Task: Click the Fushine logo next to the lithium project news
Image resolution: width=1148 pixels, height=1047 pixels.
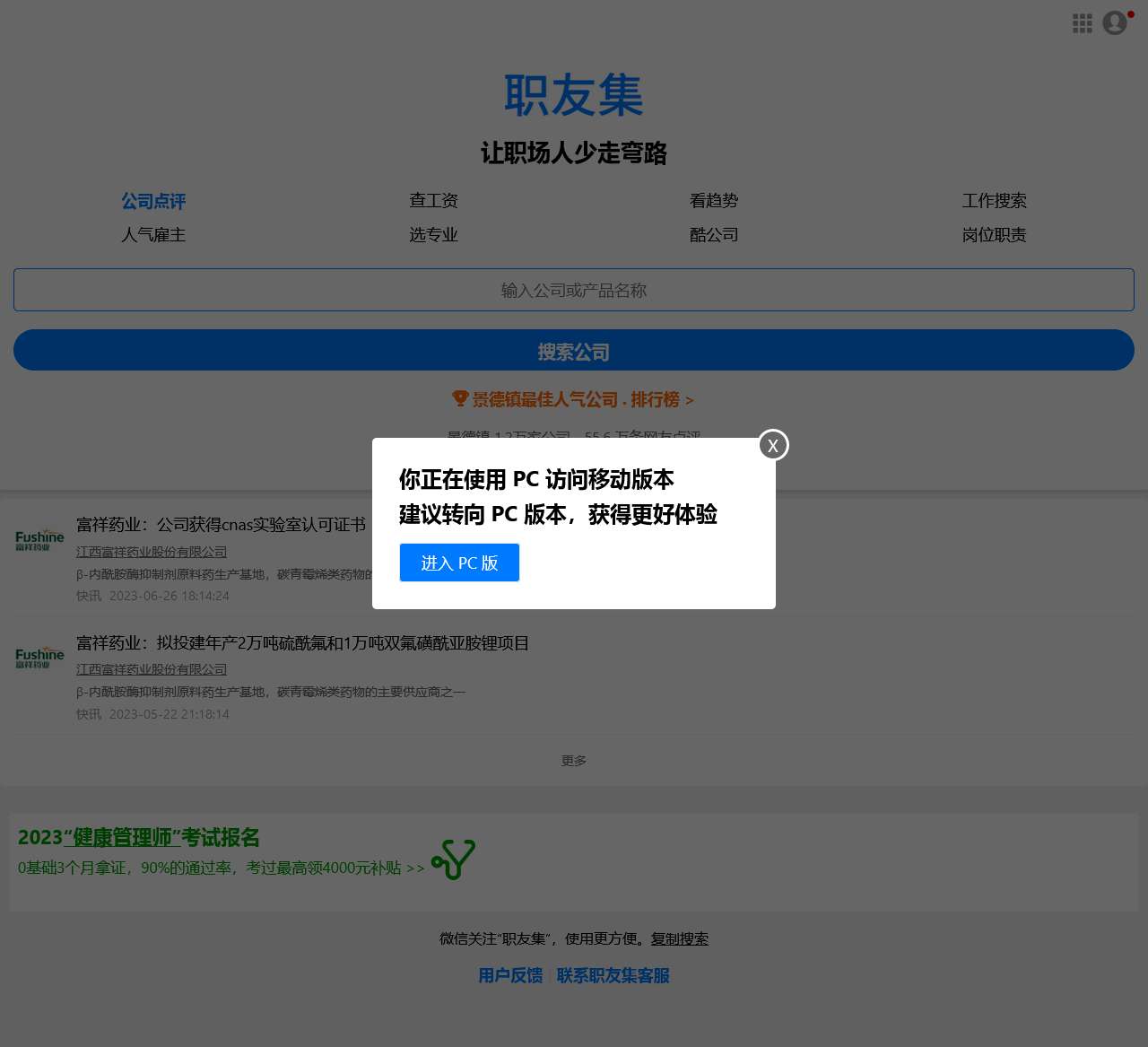Action: coord(39,657)
